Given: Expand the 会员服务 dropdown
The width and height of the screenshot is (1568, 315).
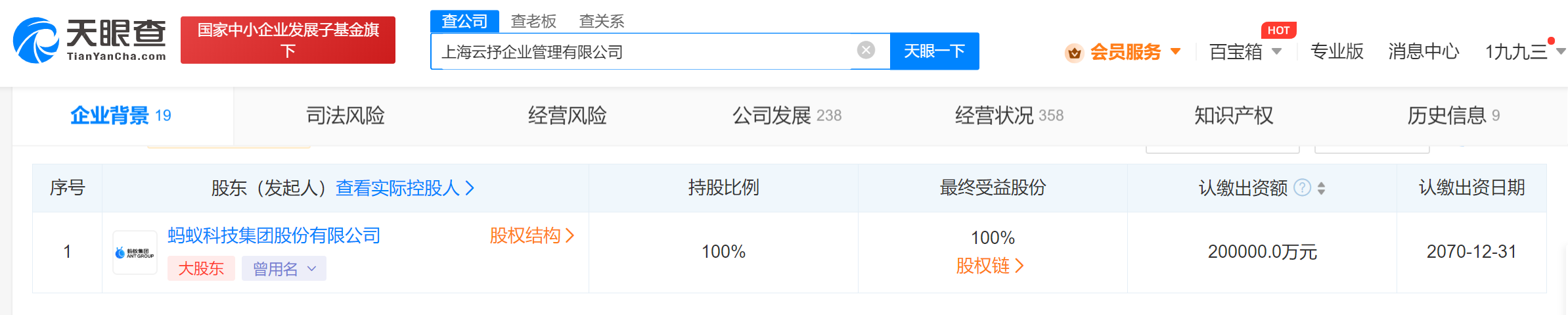Looking at the screenshot, I should click(1176, 51).
